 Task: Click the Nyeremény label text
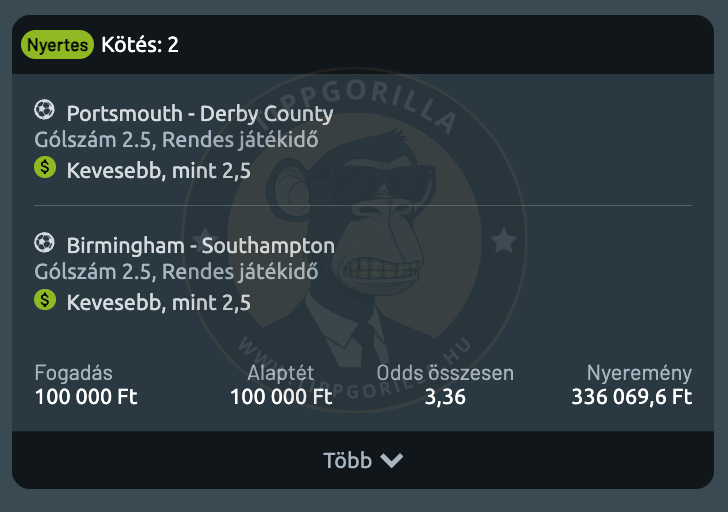(x=639, y=373)
